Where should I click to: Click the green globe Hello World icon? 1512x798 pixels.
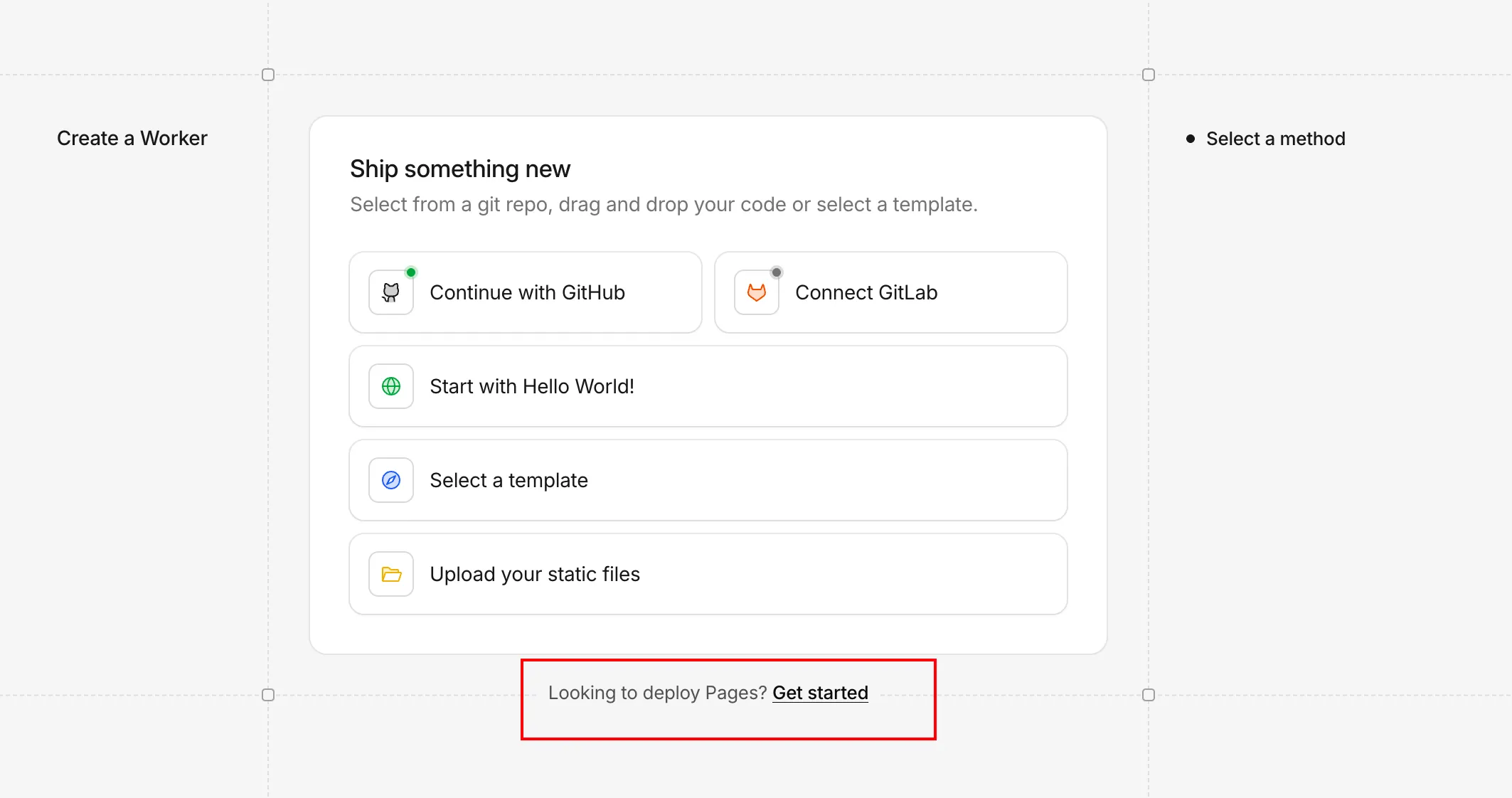click(x=391, y=386)
